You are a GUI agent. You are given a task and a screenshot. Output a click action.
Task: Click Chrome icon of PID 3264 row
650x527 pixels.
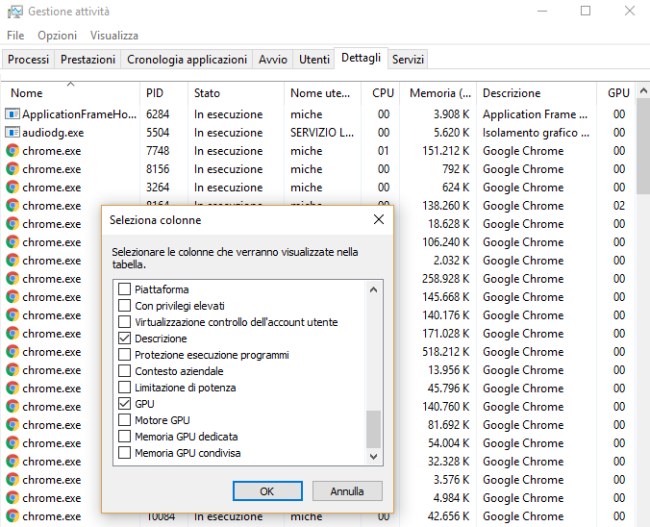(x=12, y=187)
